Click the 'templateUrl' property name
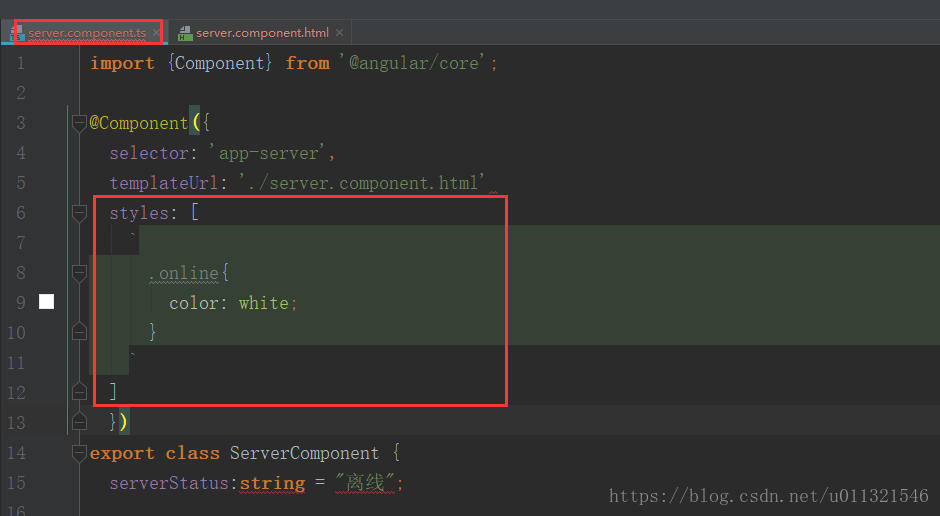The width and height of the screenshot is (940, 516). coord(164,183)
